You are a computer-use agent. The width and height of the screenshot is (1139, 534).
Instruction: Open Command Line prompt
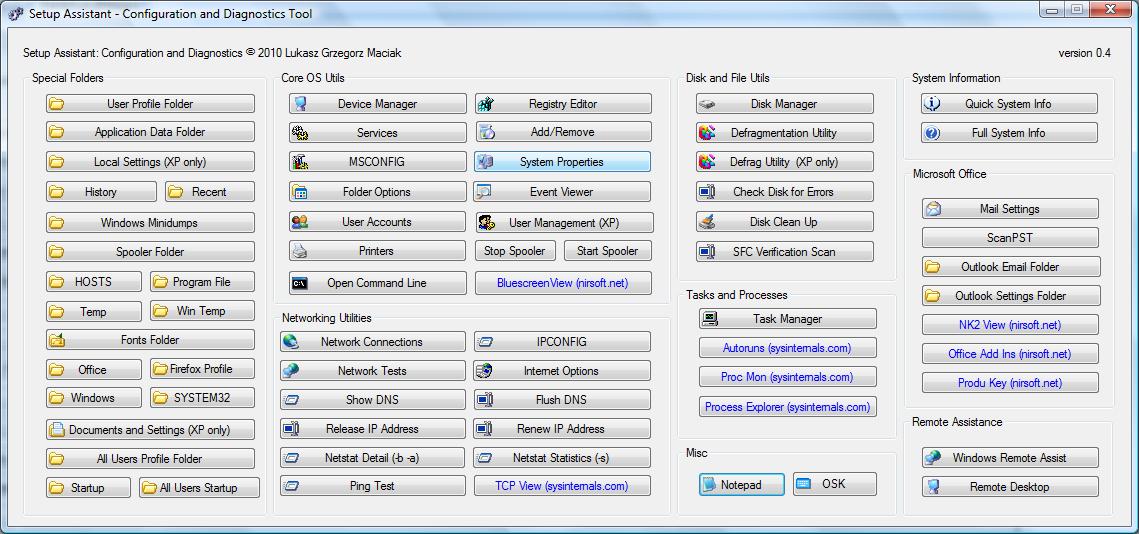point(377,283)
